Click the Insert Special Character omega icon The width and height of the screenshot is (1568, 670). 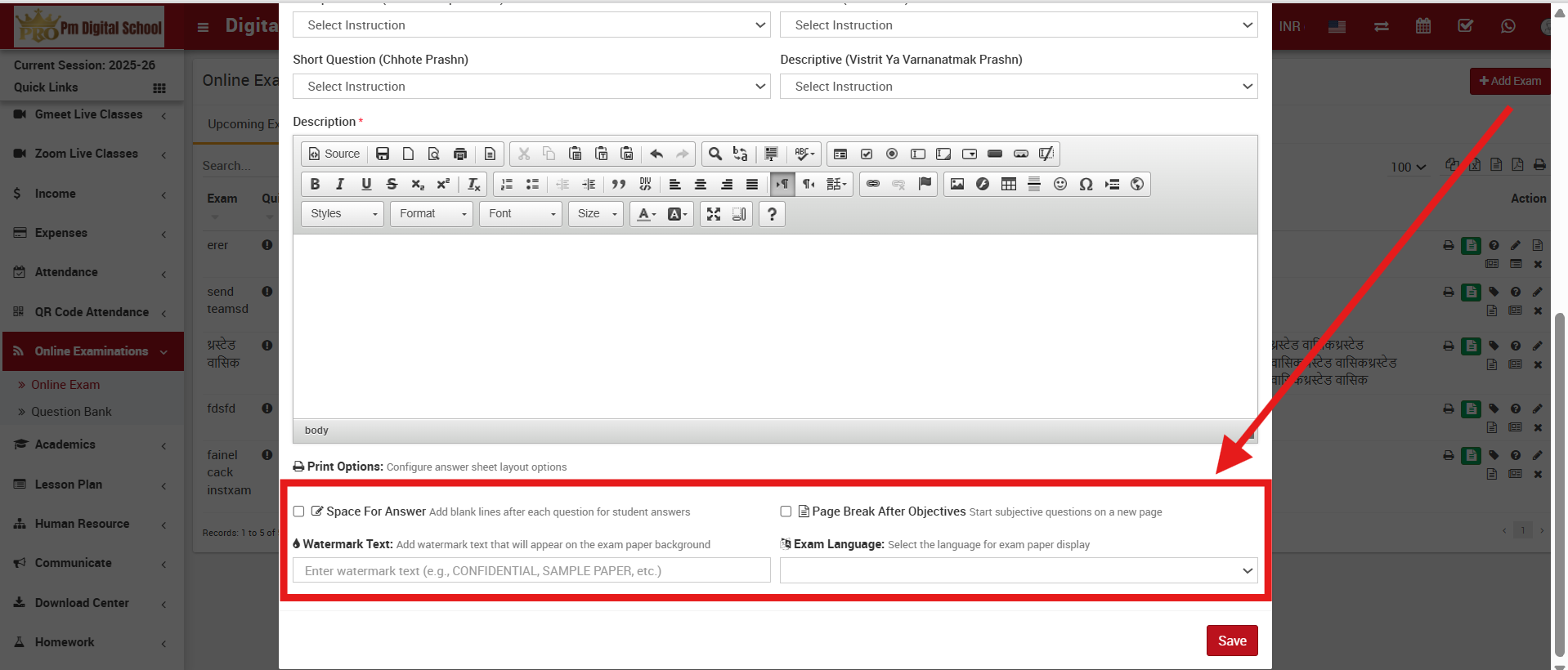tap(1086, 184)
